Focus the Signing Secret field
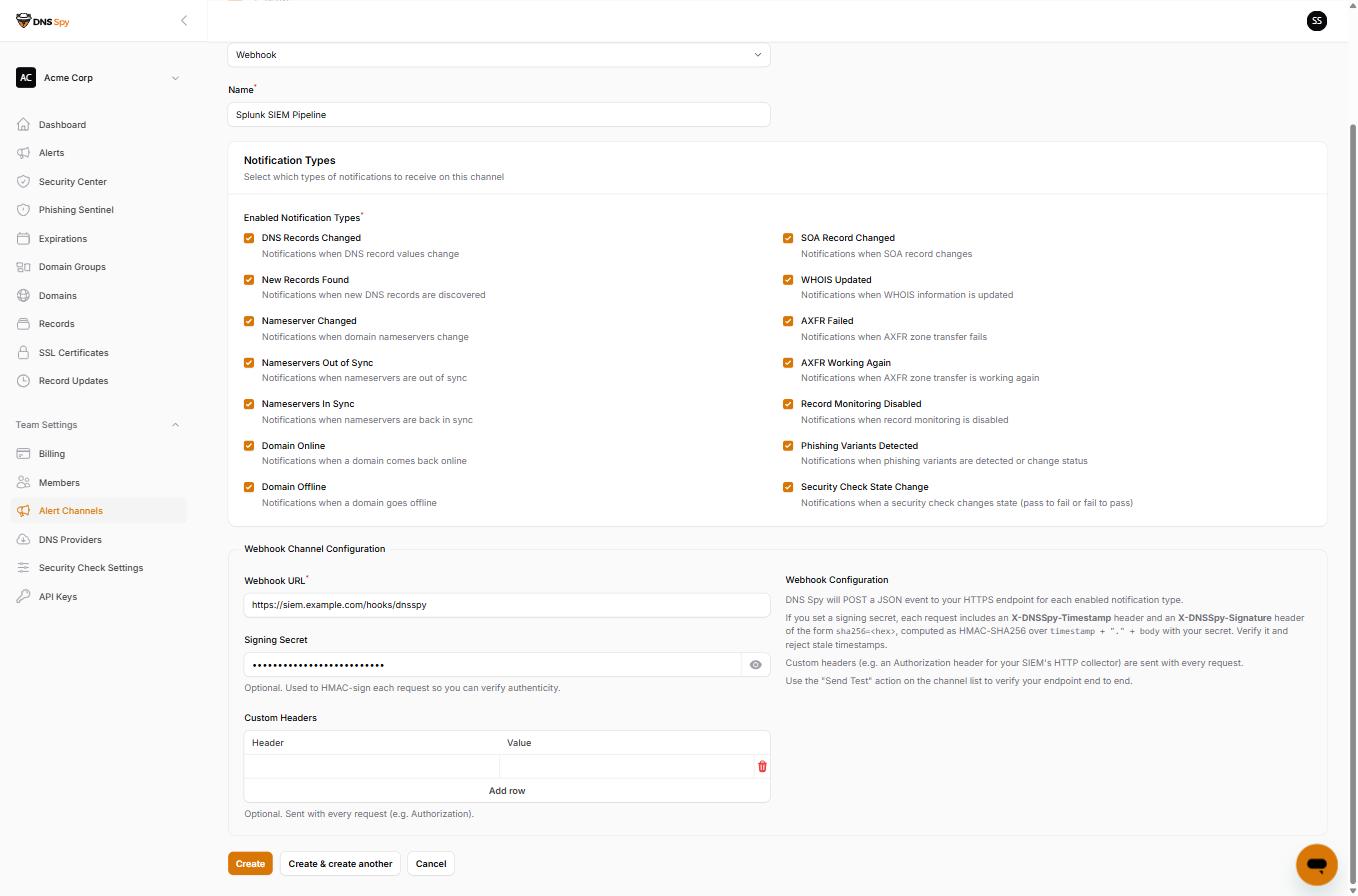Screen dimensions: 1358x896 (493, 665)
